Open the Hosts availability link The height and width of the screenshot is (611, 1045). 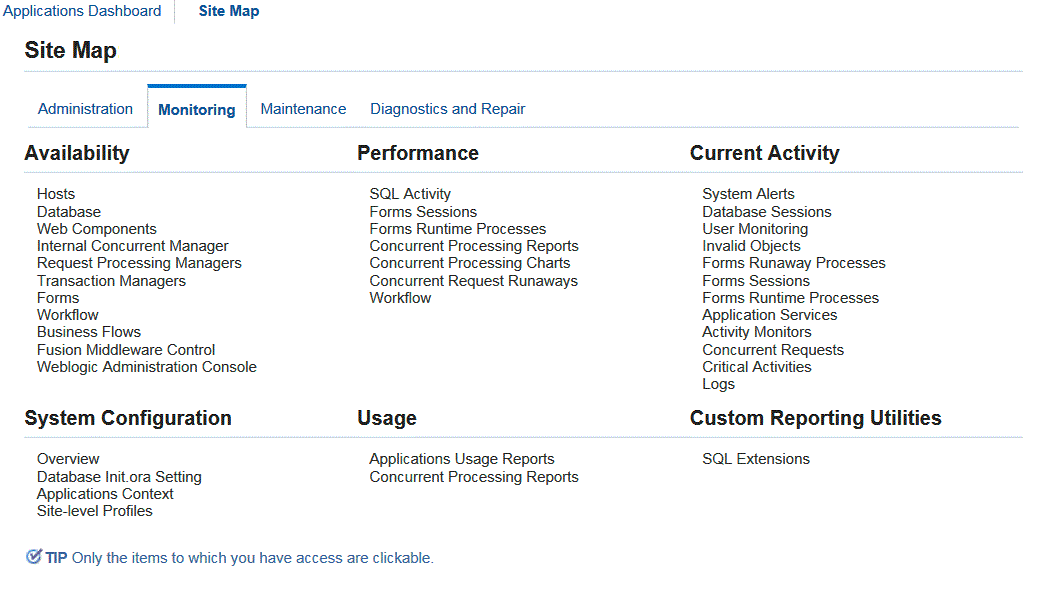tap(56, 194)
